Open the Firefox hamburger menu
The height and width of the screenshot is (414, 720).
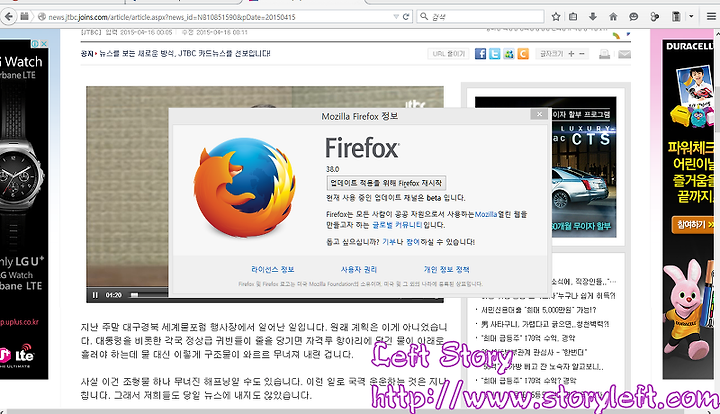(x=711, y=17)
